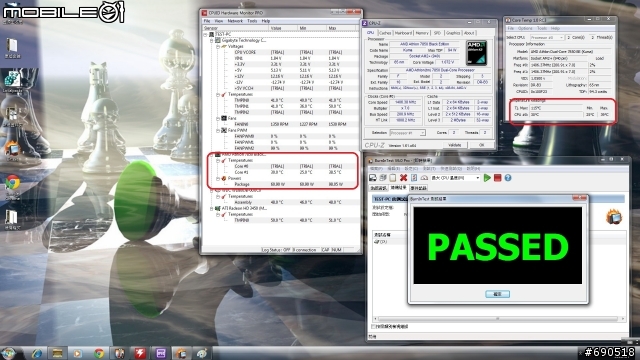
Task: Collapse the TEST-PC root node in HWMonitor
Action: [x=206, y=35]
